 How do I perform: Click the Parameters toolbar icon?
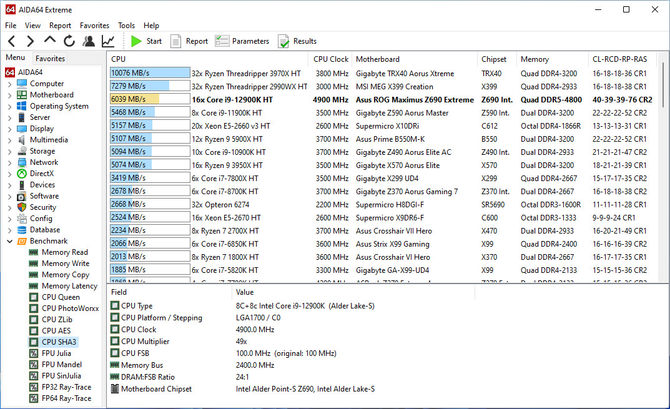222,41
